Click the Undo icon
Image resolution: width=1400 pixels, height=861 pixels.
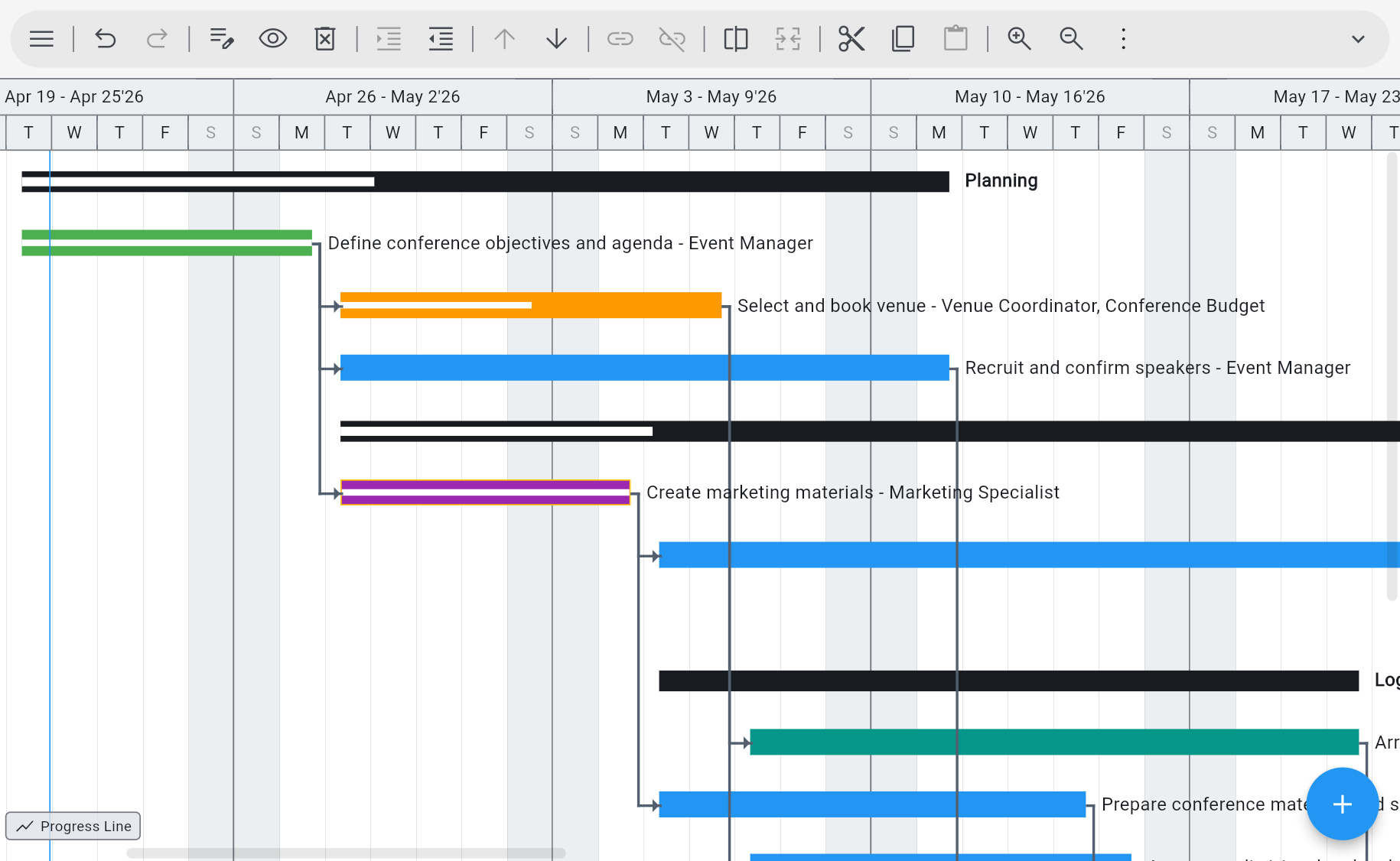pos(105,38)
